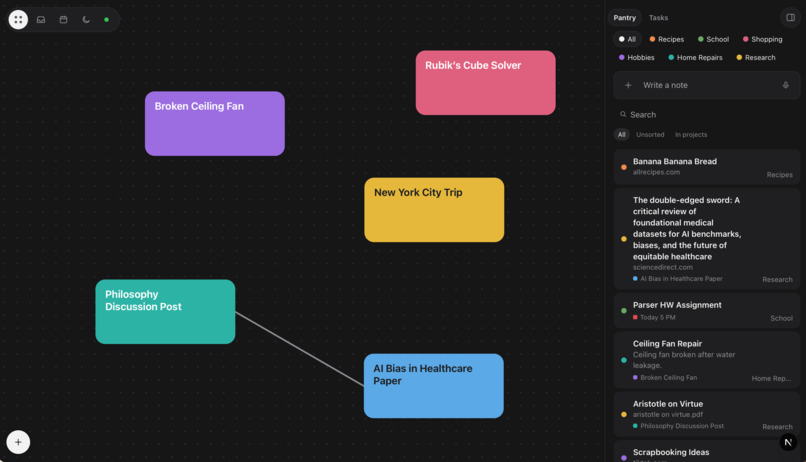Screen dimensions: 806x462
Task: Click the Write a note field
Action: [x=706, y=85]
